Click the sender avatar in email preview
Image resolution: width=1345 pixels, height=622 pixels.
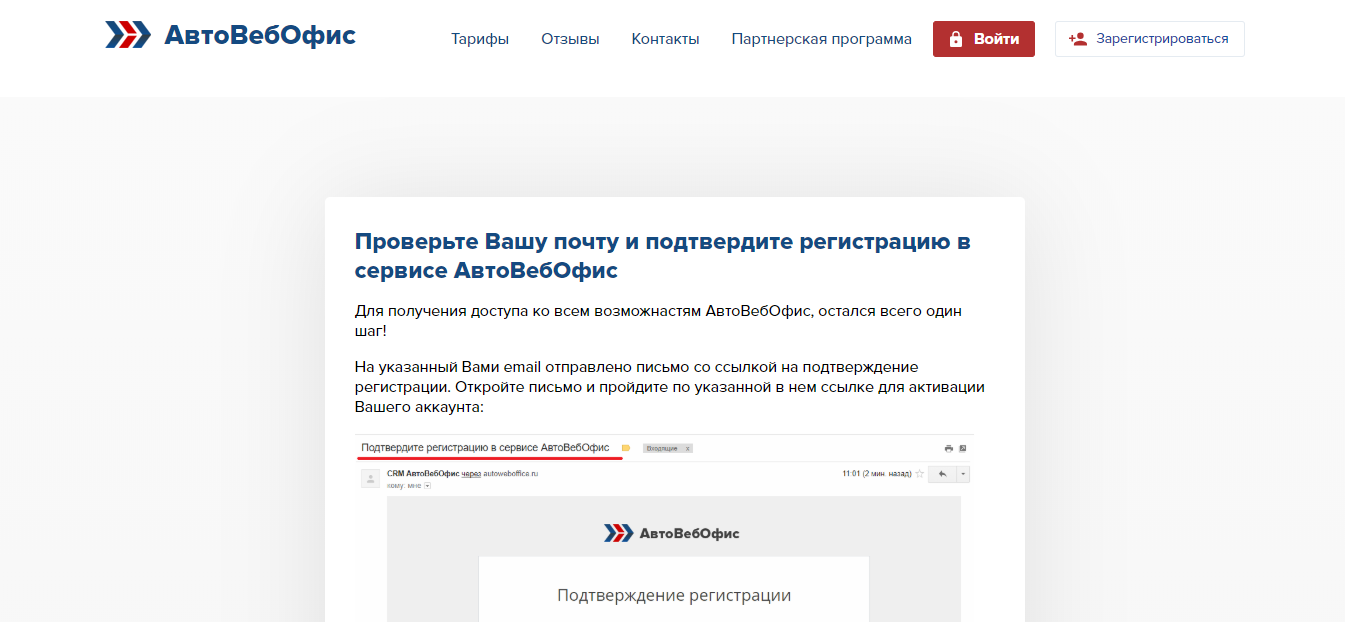coord(371,479)
